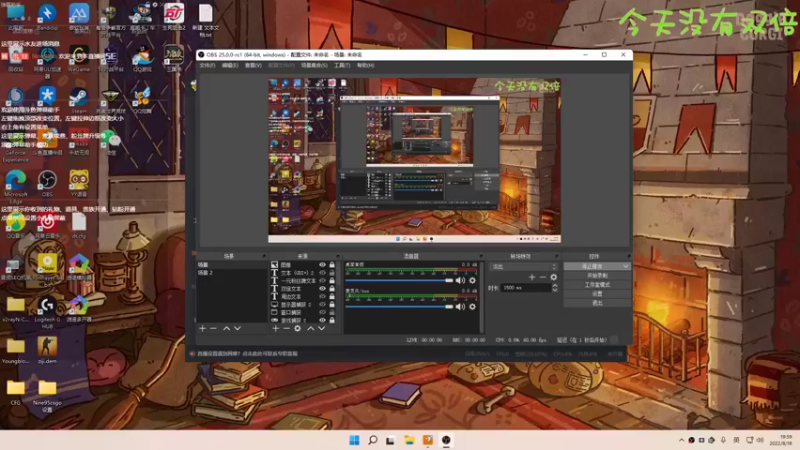The image size is (800, 450).
Task: Pop out the 转场特效 dock panel
Action: pos(557,256)
